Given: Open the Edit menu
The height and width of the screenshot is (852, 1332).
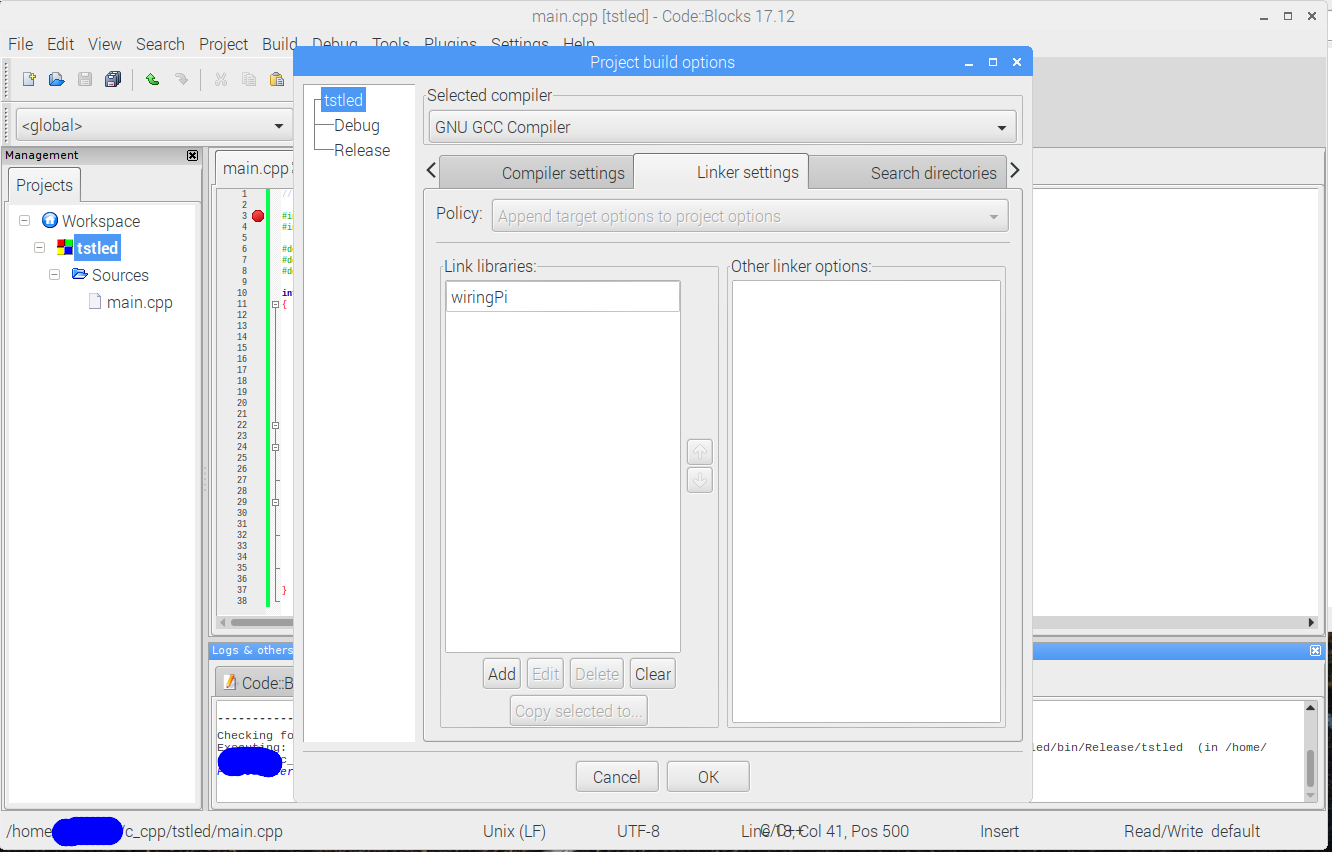Looking at the screenshot, I should click(x=60, y=44).
